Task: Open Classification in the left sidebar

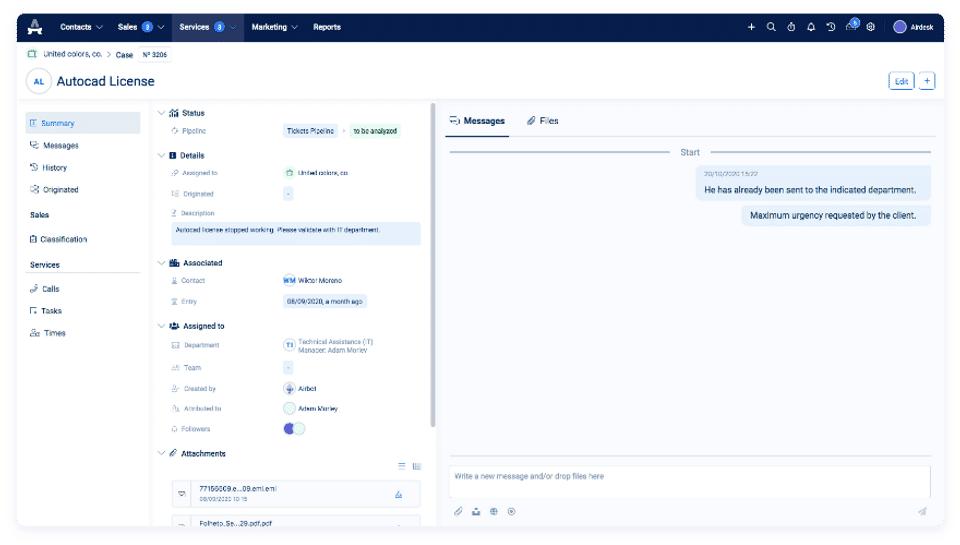Action: (x=59, y=239)
